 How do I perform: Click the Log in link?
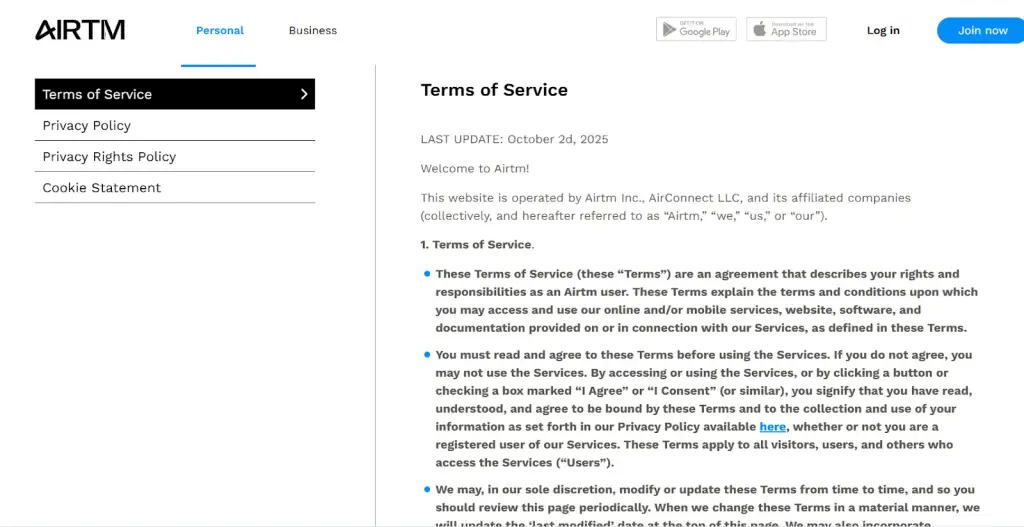[883, 30]
